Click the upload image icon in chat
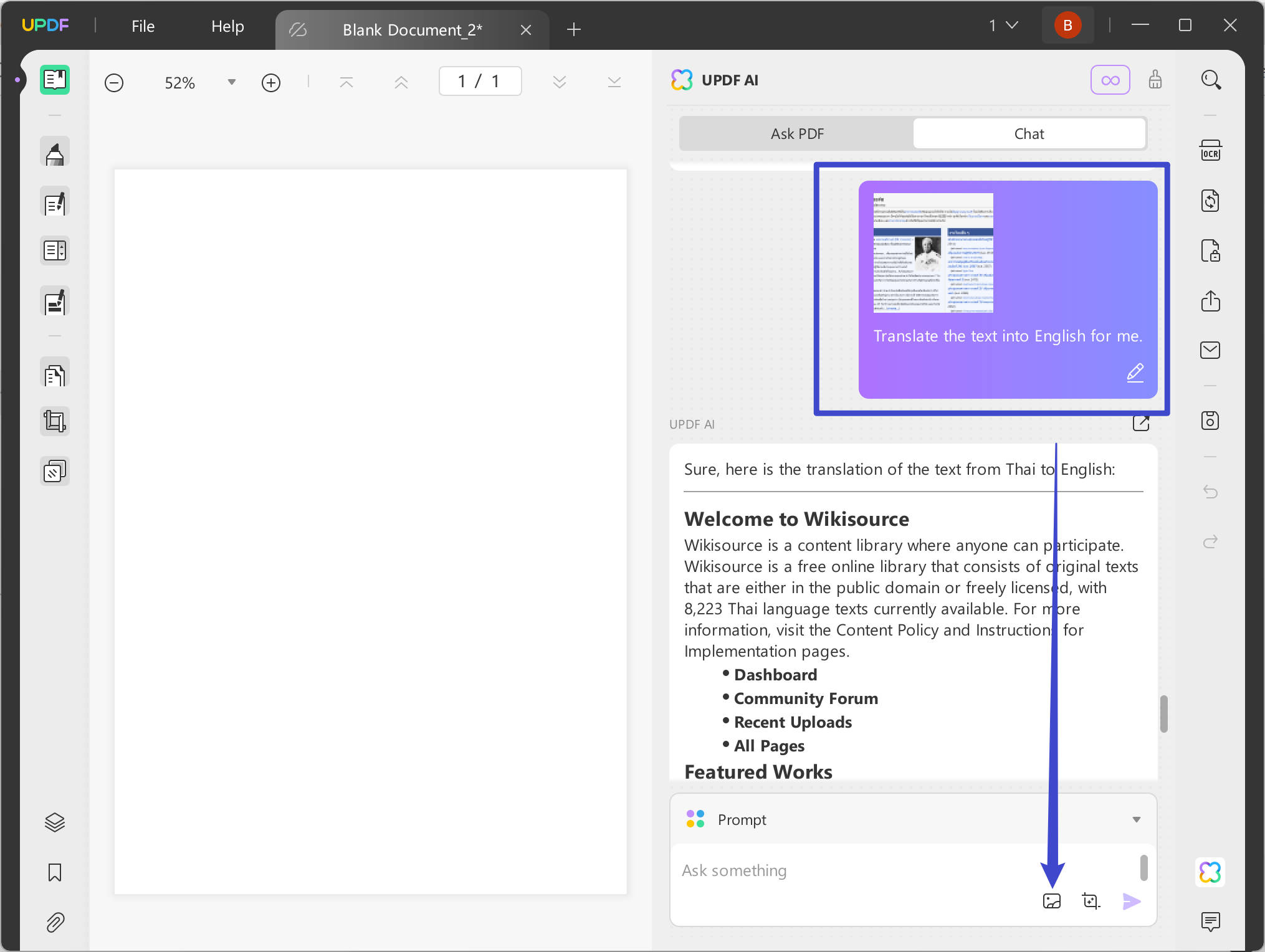1265x952 pixels. pyautogui.click(x=1051, y=901)
